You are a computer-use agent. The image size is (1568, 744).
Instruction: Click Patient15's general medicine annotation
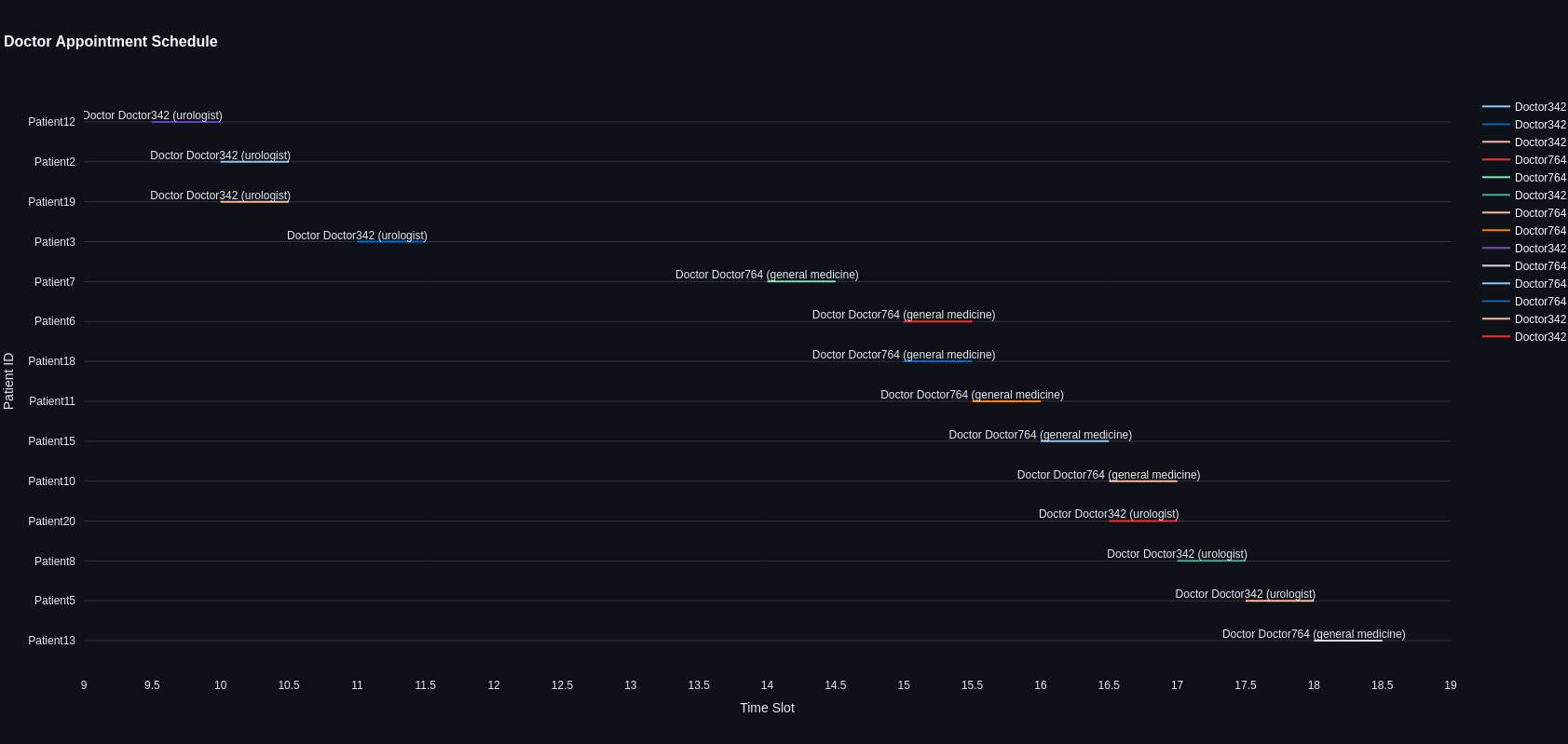point(1041,435)
